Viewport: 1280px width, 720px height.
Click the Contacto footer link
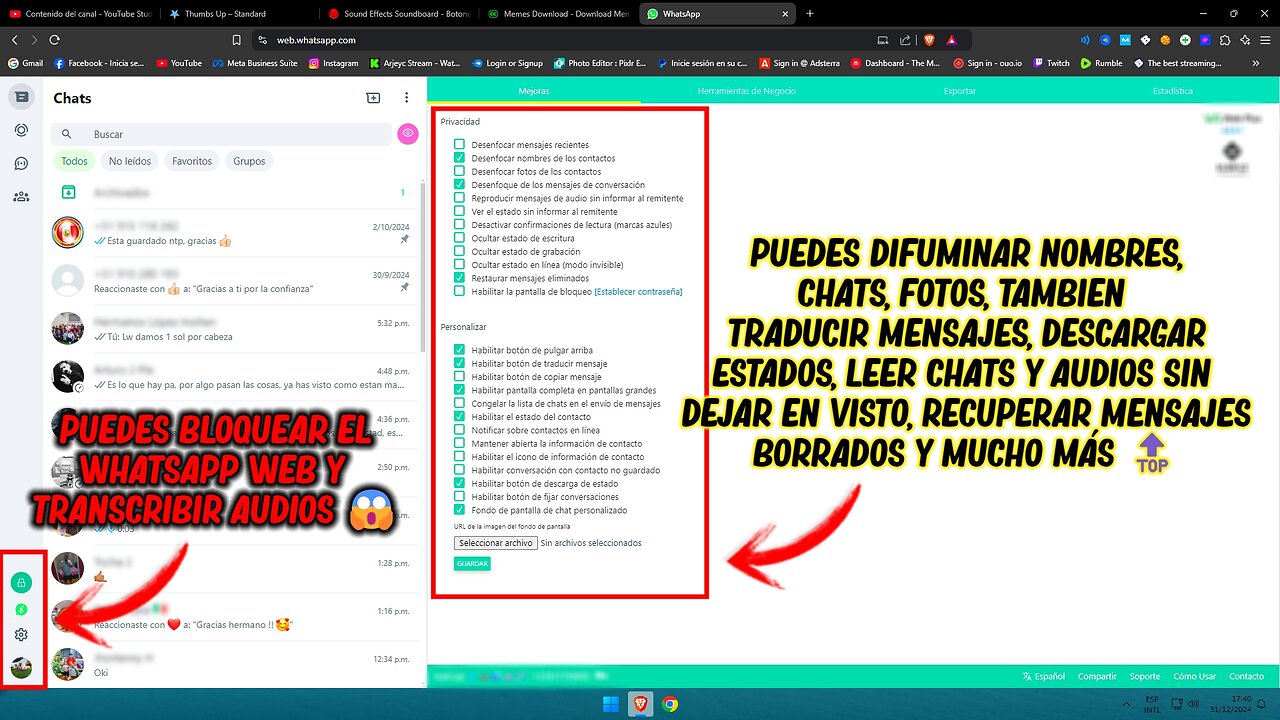pyautogui.click(x=1246, y=677)
